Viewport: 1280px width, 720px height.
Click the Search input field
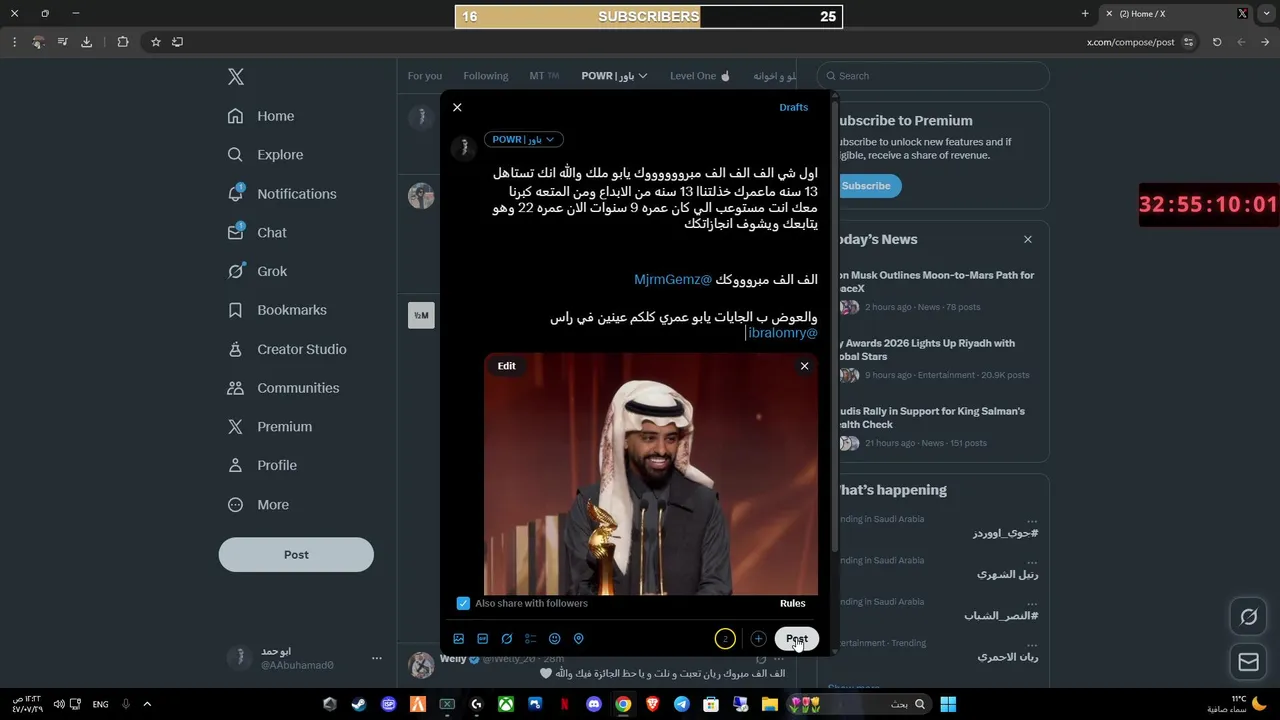tap(933, 76)
